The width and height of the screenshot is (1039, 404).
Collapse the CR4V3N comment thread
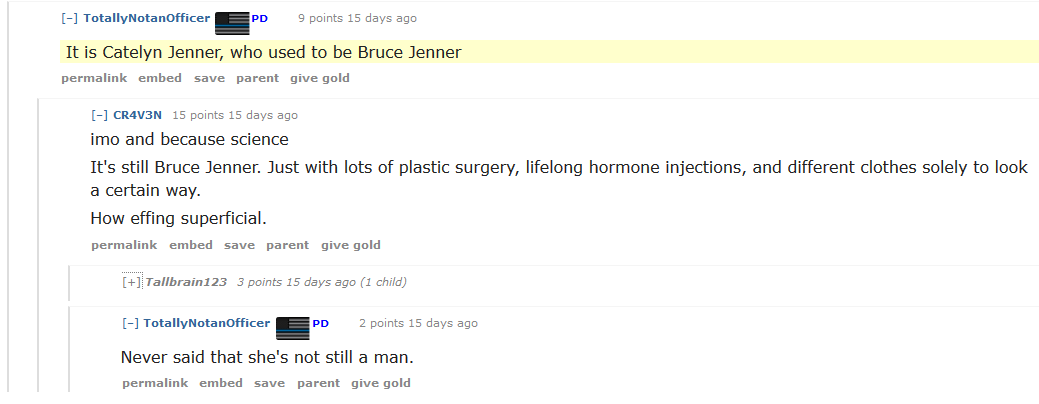(x=99, y=116)
